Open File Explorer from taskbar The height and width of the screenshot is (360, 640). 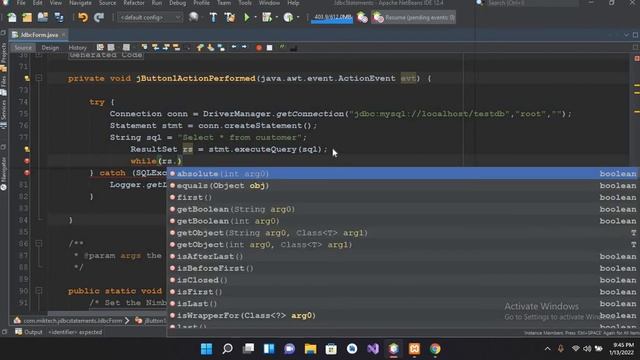click(x=310, y=349)
